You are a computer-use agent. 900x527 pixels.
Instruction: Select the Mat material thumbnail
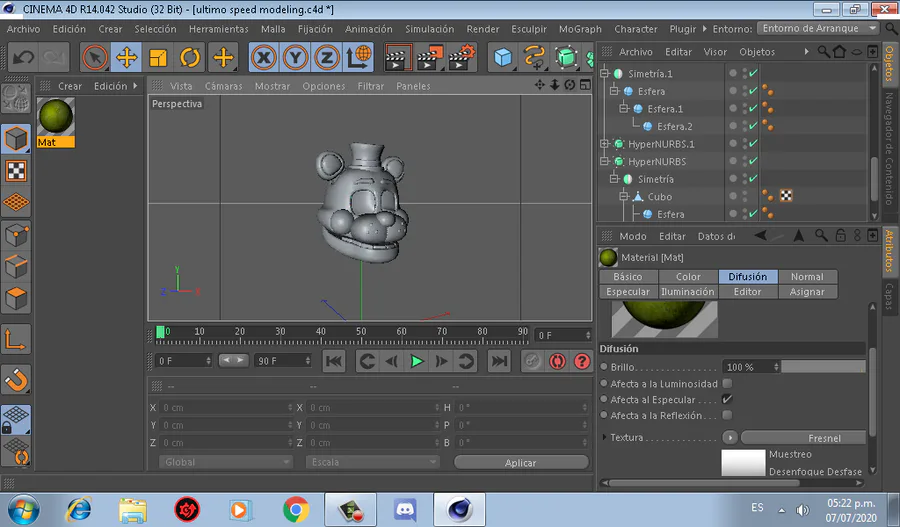[56, 117]
